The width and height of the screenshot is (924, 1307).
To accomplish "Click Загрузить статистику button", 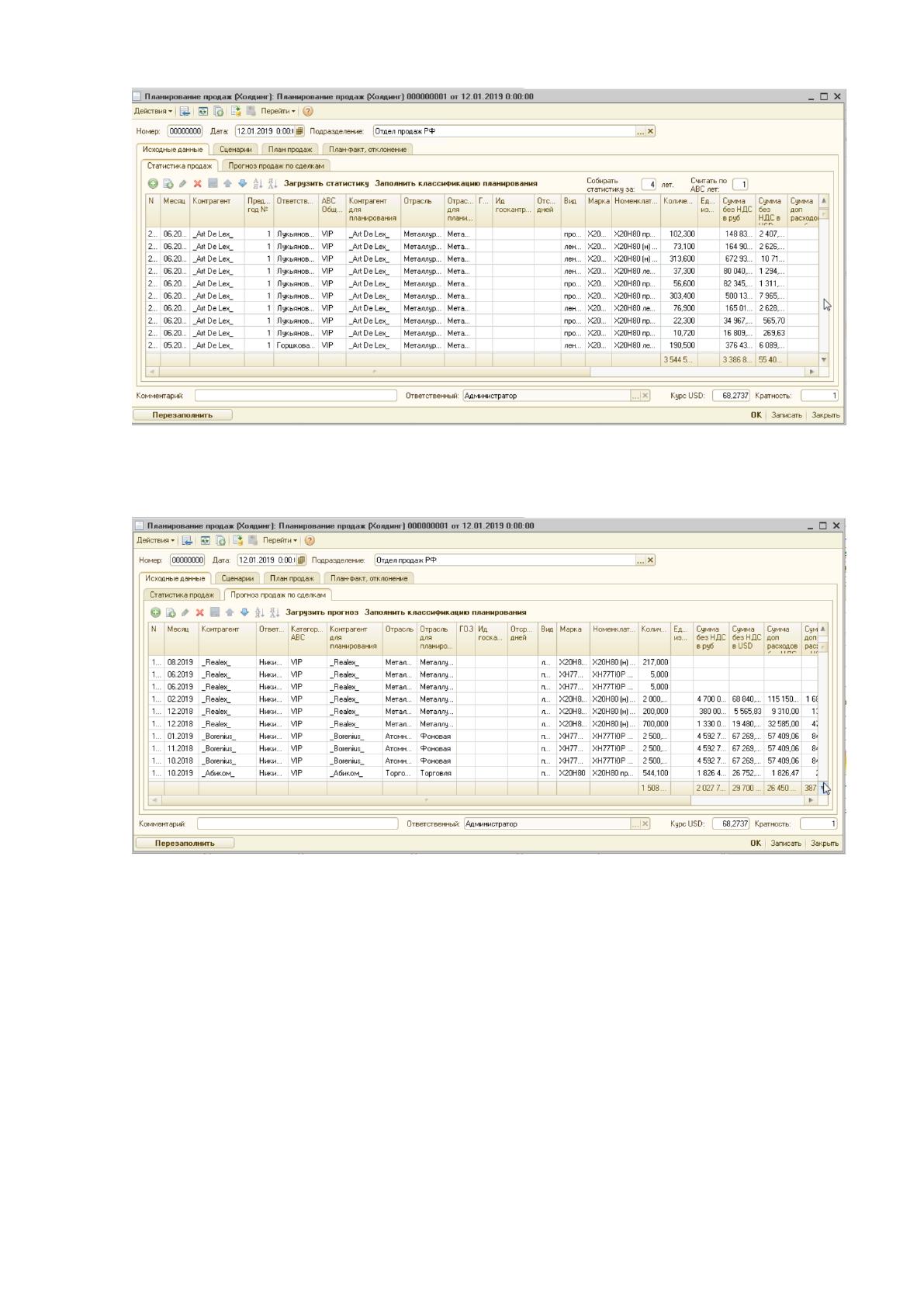I will [x=327, y=184].
